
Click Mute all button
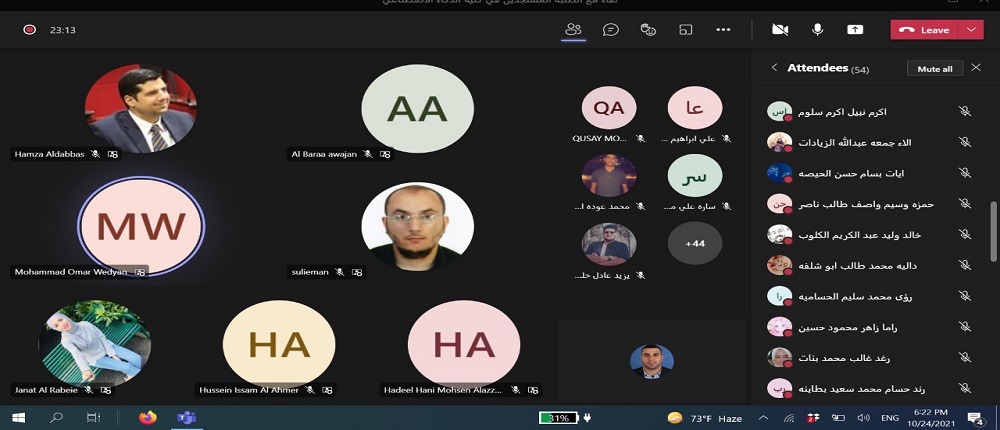tap(935, 68)
